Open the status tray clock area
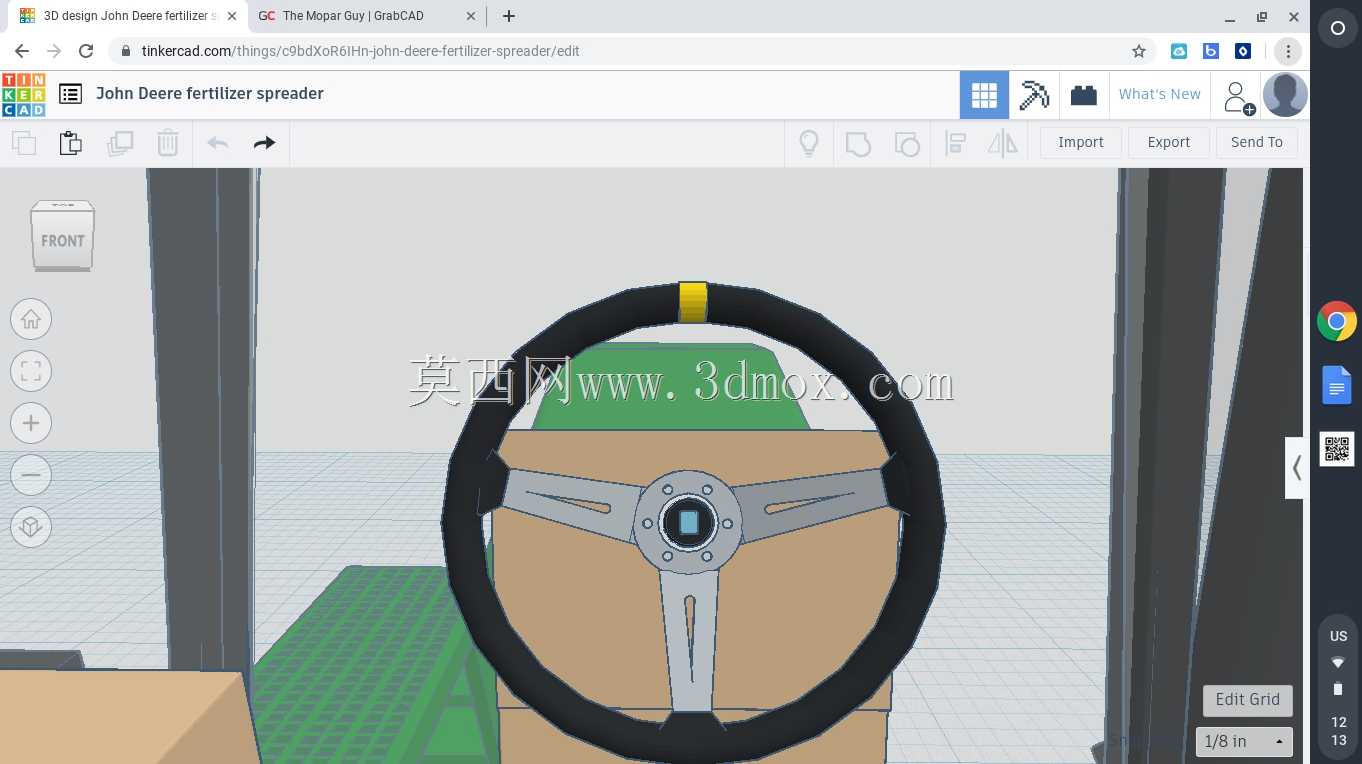Screen dimensions: 1362x764 (1338, 688)
